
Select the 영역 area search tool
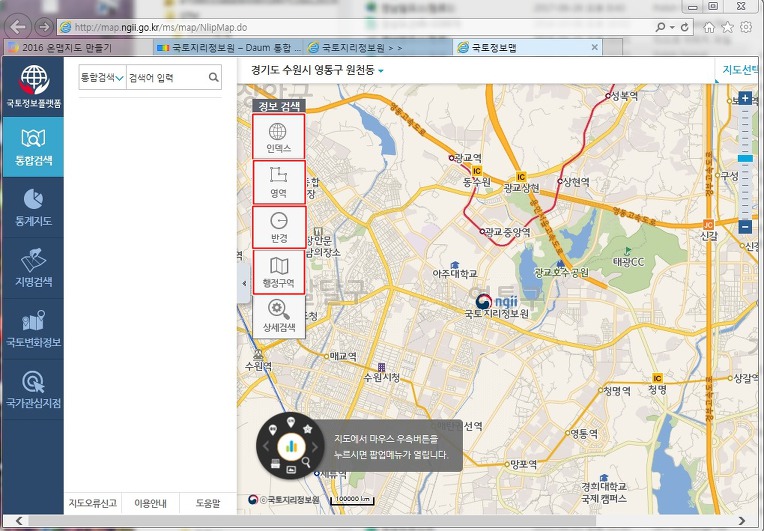click(279, 182)
